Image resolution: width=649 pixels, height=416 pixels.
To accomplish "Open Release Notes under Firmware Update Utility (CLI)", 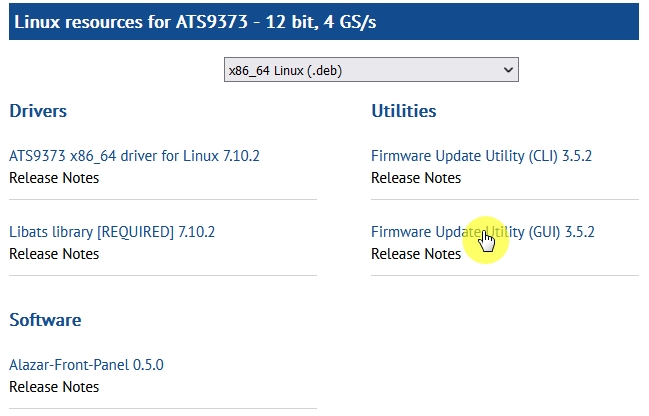I will [416, 178].
